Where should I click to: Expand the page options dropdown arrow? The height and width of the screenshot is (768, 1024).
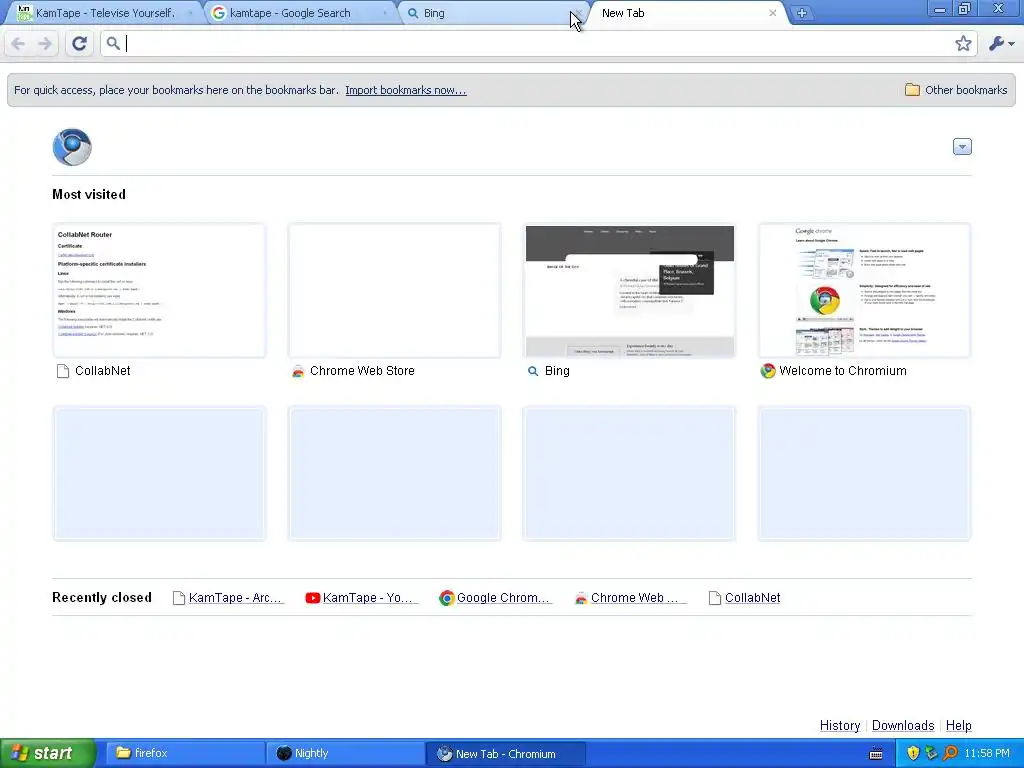[962, 146]
